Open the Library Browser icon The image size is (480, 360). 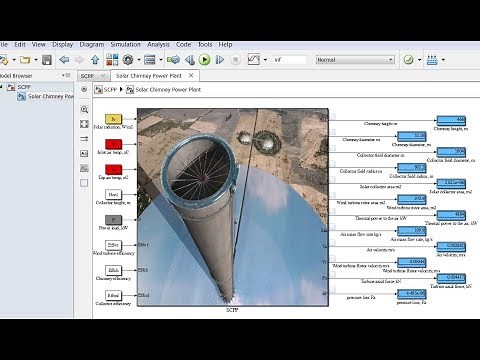[112, 60]
